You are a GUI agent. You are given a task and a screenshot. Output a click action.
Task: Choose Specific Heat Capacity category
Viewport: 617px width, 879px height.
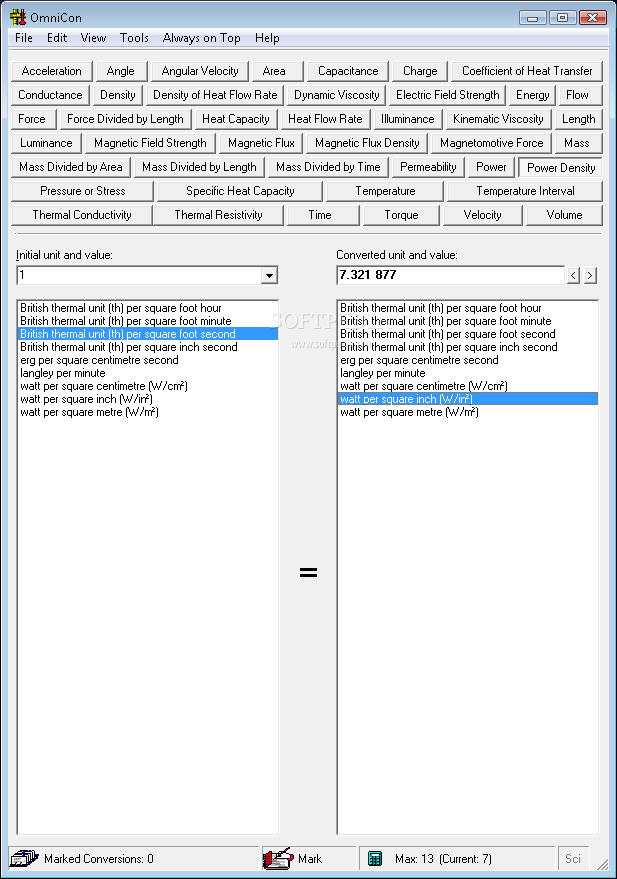[240, 192]
